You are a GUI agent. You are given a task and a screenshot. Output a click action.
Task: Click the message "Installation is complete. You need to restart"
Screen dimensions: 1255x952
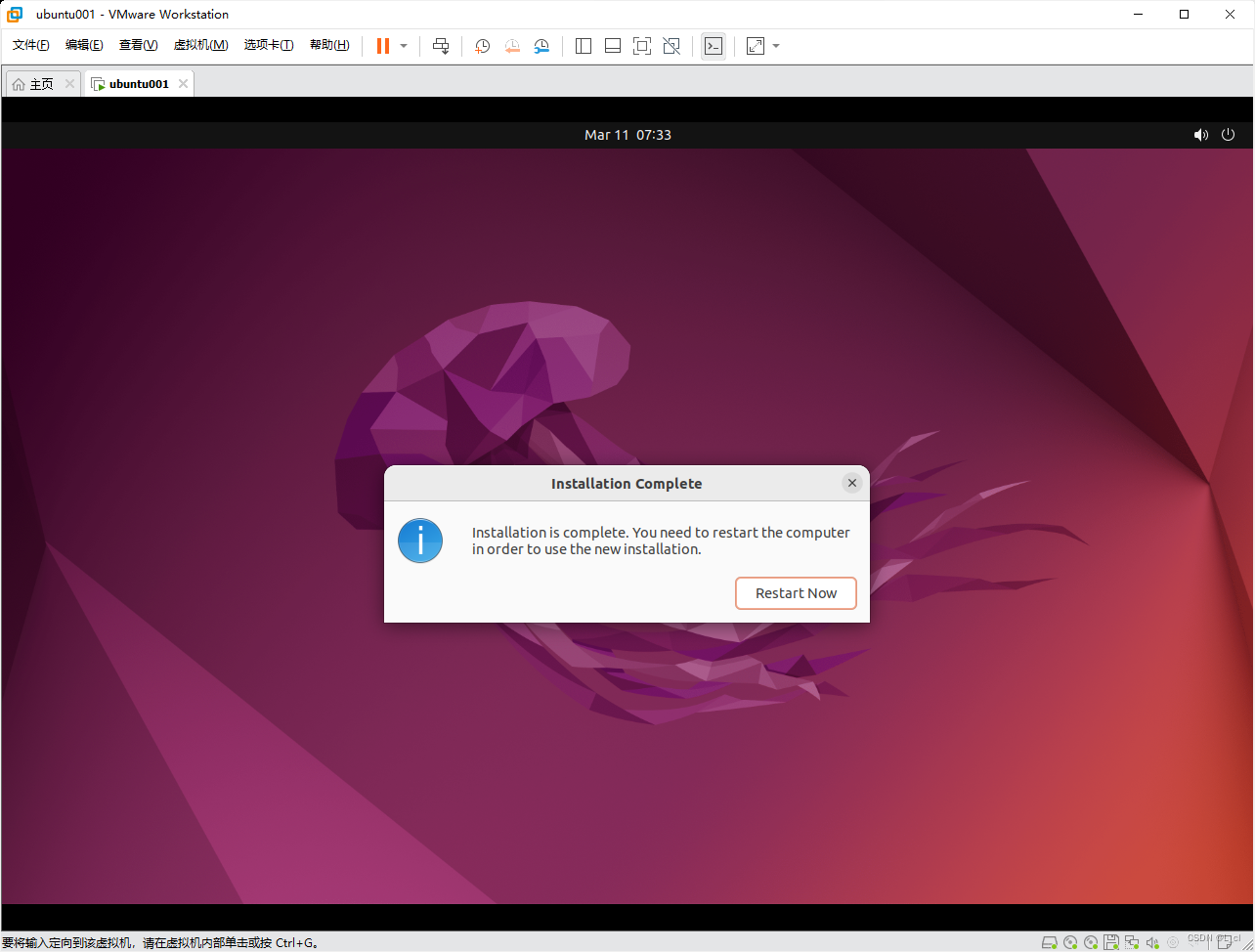click(661, 541)
